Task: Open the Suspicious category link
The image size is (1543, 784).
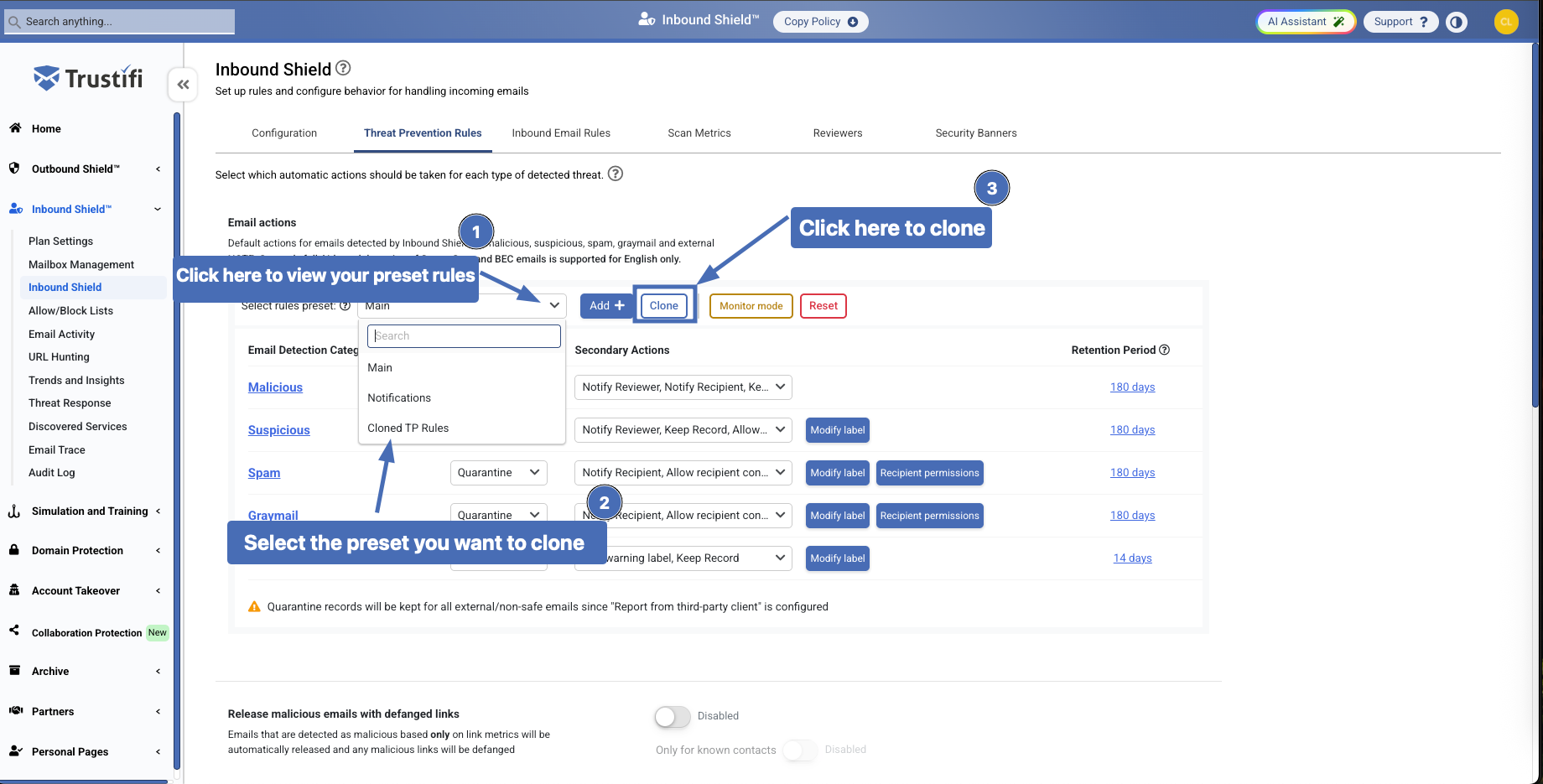Action: (279, 430)
